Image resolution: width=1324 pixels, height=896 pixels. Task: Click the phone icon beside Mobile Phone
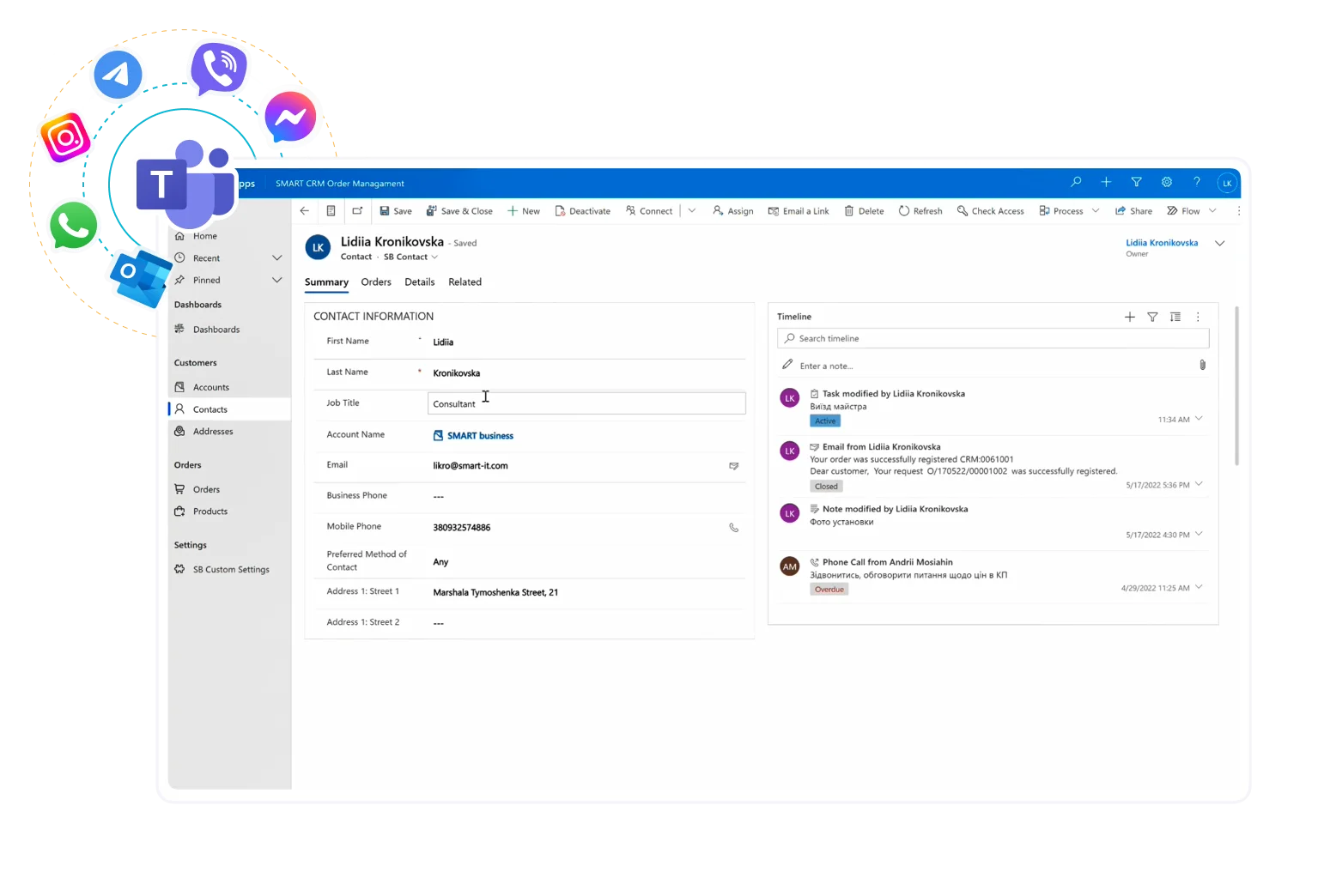[x=733, y=528]
